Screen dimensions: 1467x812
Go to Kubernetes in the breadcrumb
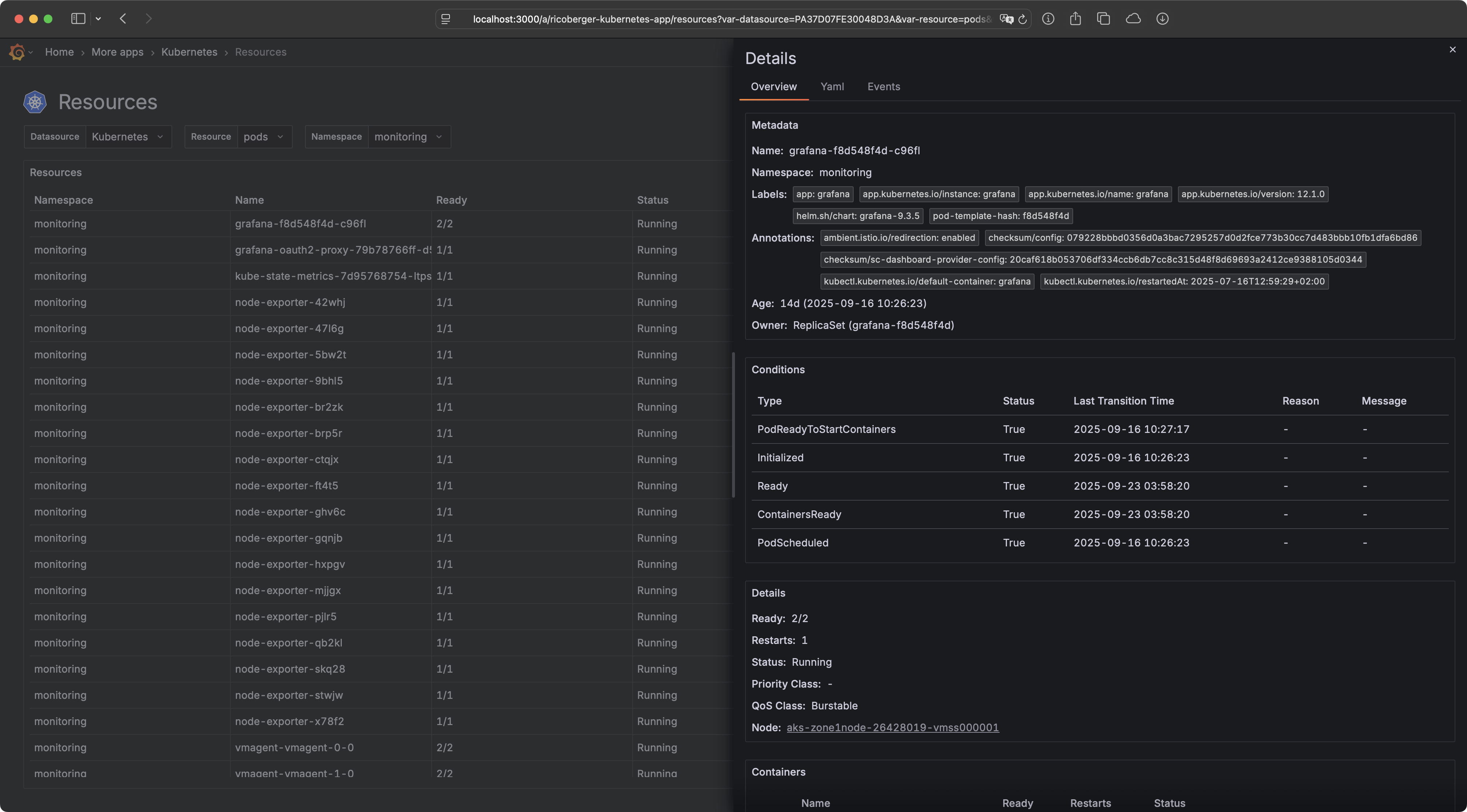pyautogui.click(x=189, y=52)
